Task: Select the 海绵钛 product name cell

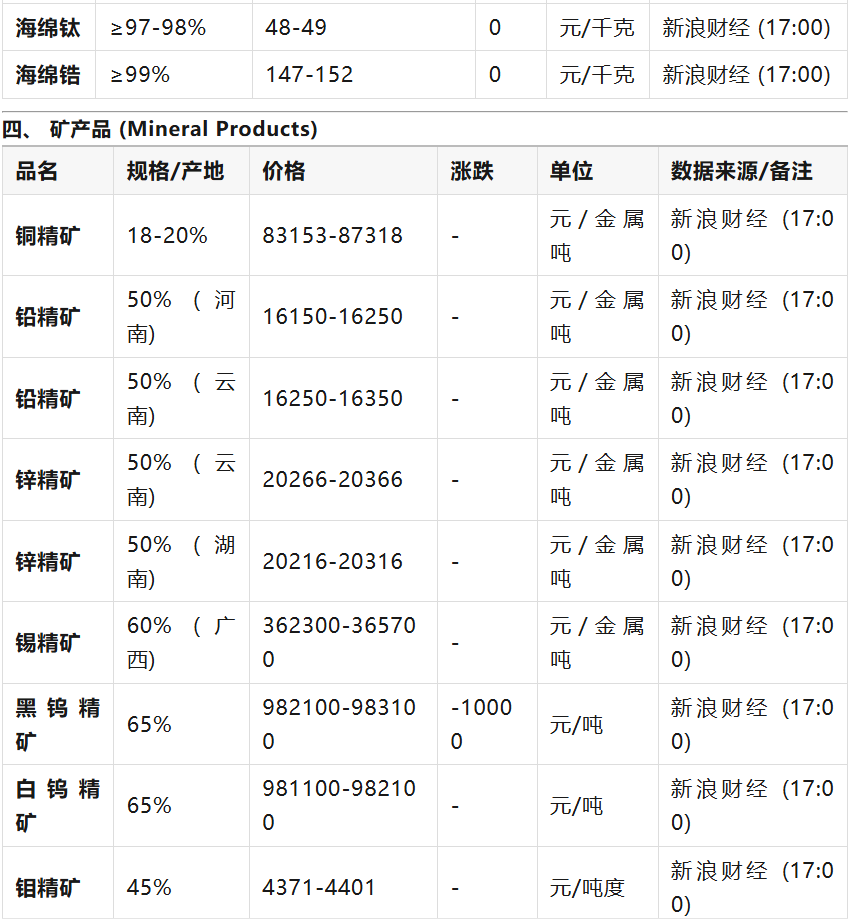Action: (x=48, y=28)
